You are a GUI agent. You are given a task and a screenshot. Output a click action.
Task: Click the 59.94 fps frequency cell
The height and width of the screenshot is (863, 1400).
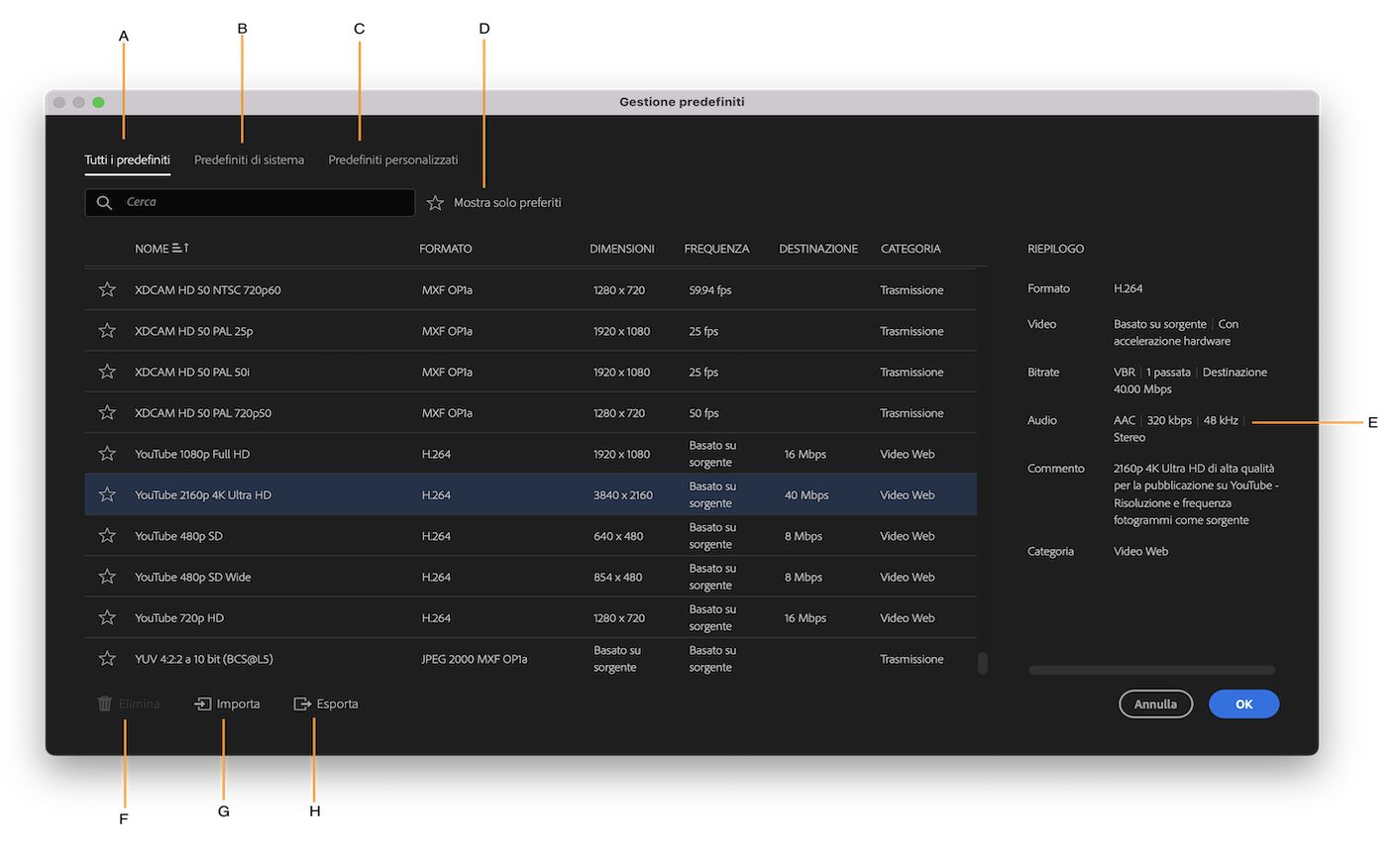point(710,290)
